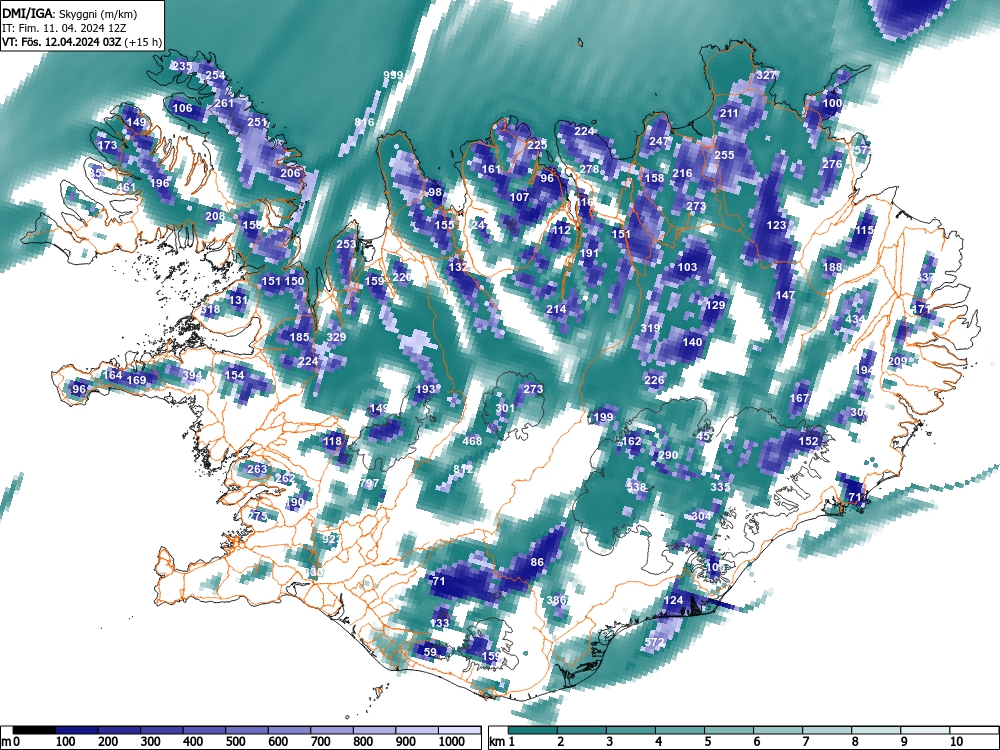Click the visibility value '169'
Image resolution: width=1000 pixels, height=750 pixels.
pyautogui.click(x=136, y=380)
